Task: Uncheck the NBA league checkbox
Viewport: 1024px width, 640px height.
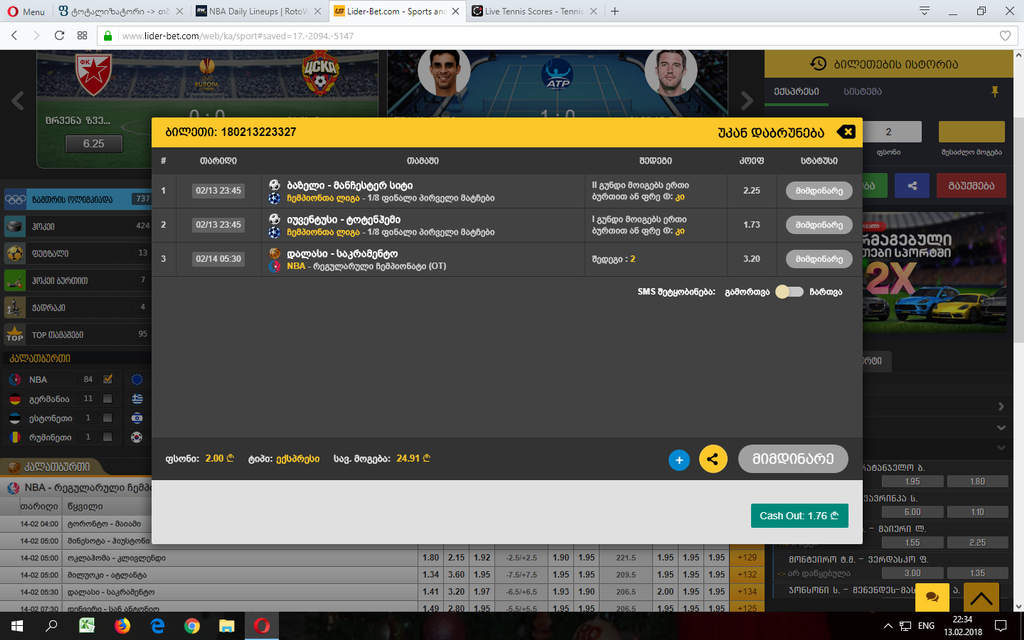Action: point(108,379)
